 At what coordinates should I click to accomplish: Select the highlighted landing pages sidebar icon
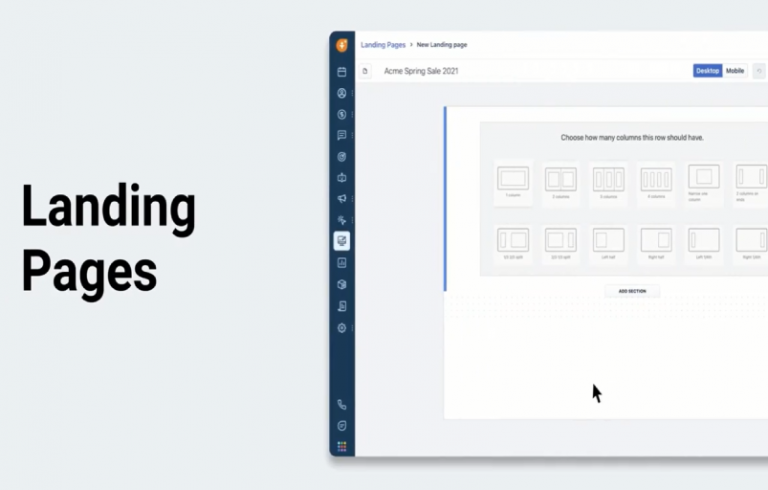pos(342,241)
